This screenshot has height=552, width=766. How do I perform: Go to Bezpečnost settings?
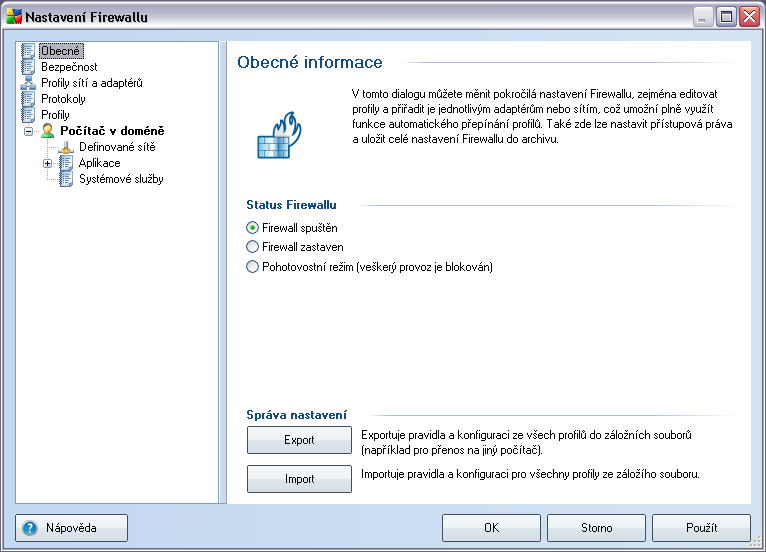pos(69,67)
